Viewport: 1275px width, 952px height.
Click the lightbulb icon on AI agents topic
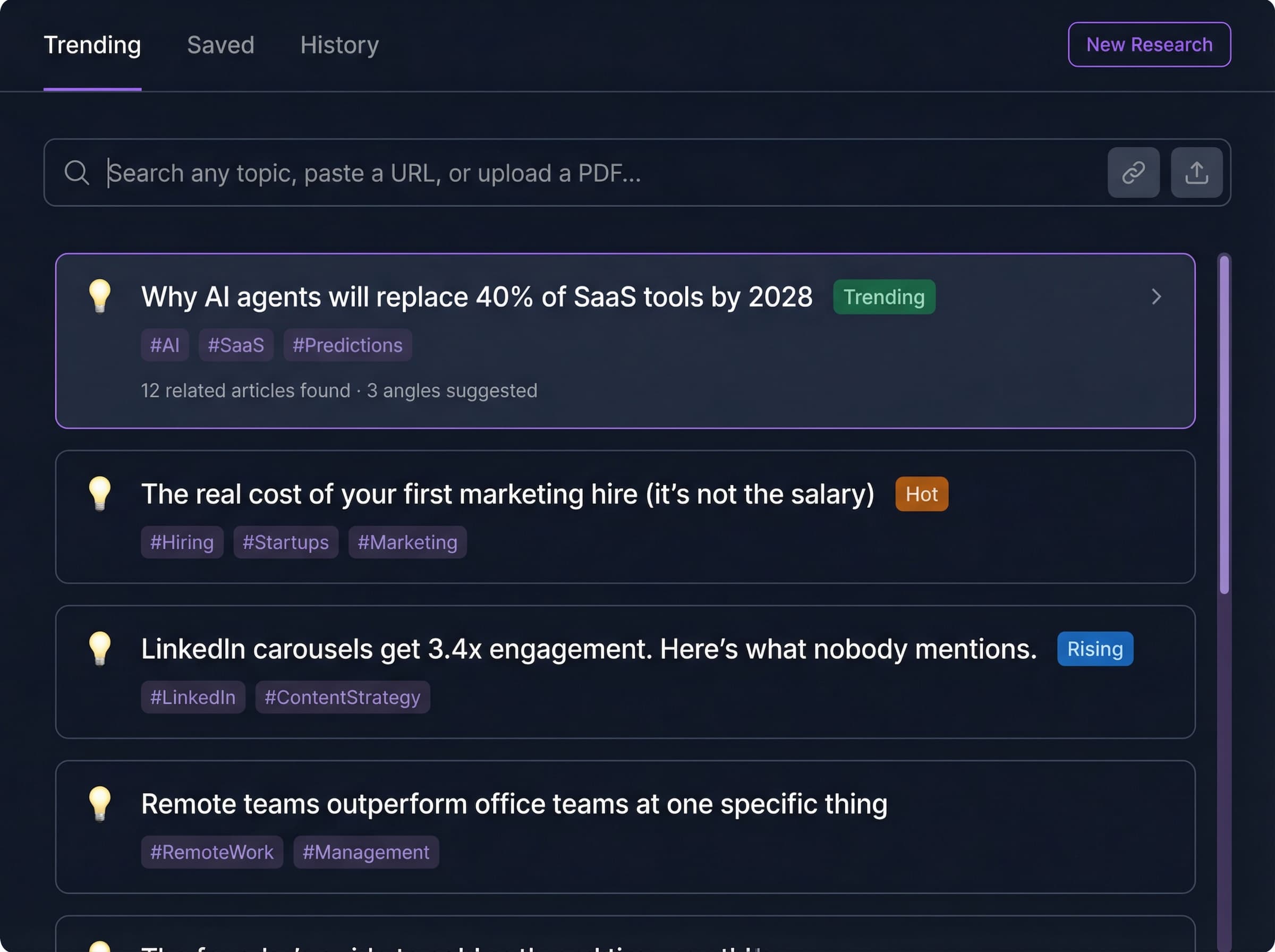coord(101,297)
